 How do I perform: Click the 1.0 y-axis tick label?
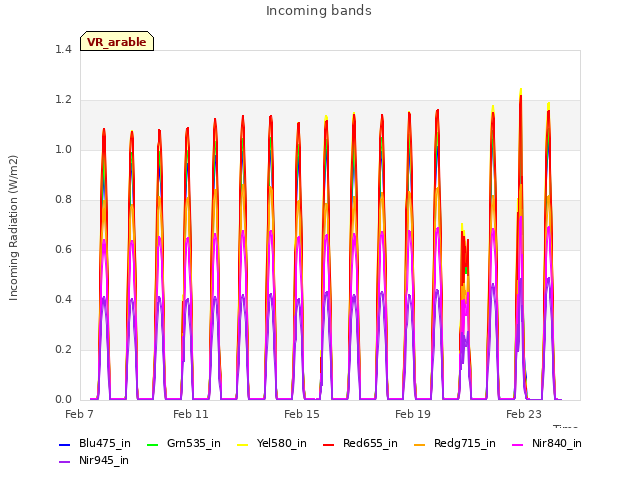pos(63,150)
